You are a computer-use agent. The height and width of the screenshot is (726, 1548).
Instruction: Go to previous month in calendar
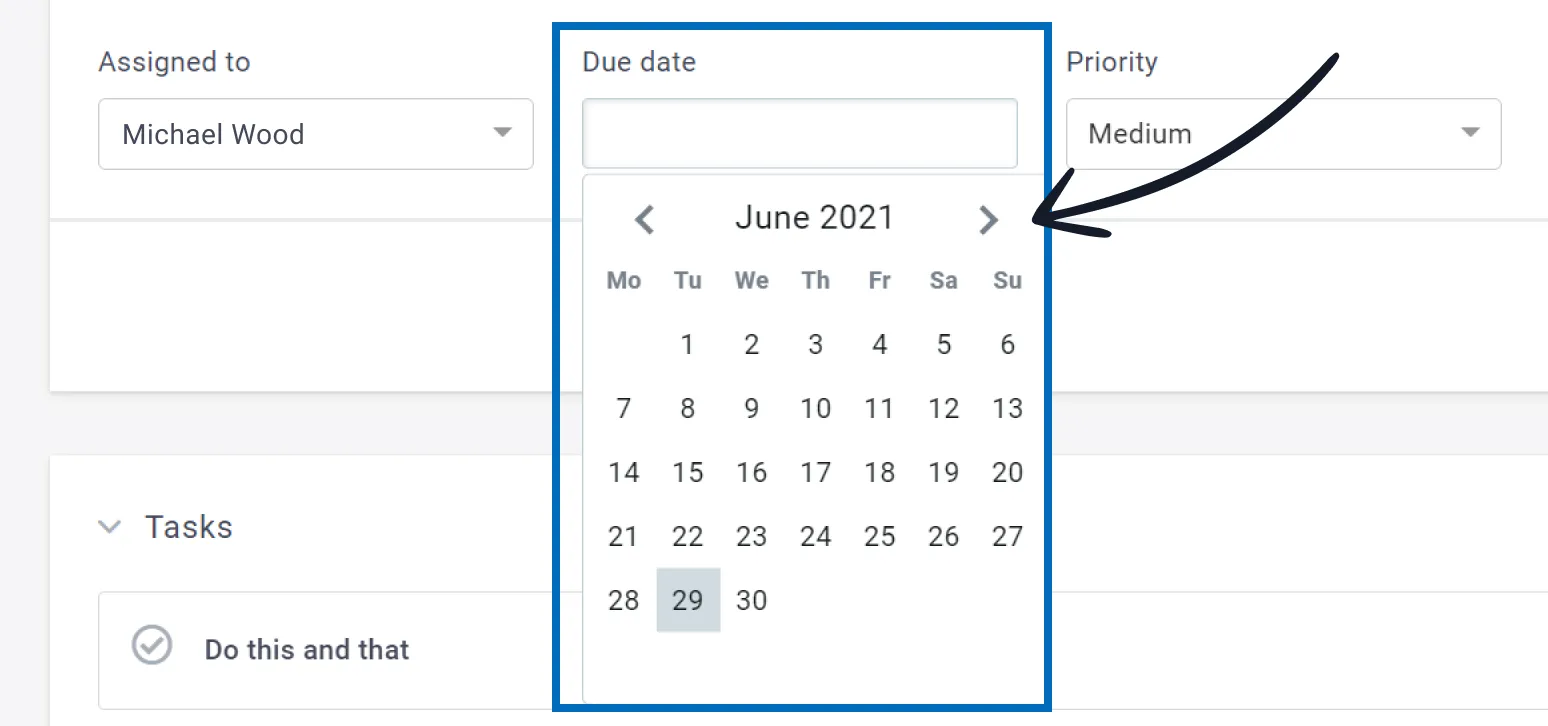pyautogui.click(x=645, y=219)
